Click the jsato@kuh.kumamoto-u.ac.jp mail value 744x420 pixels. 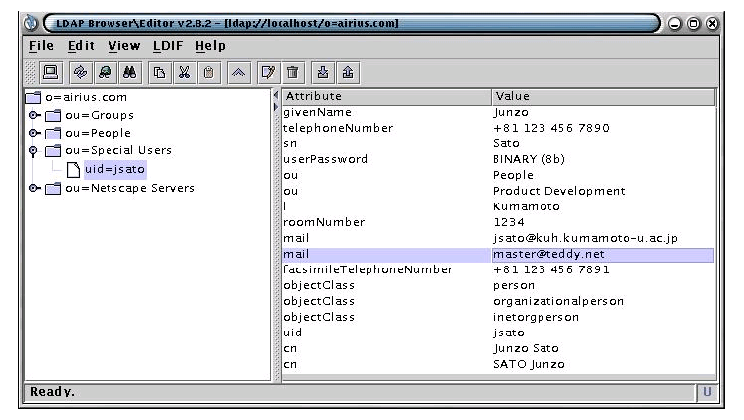585,238
